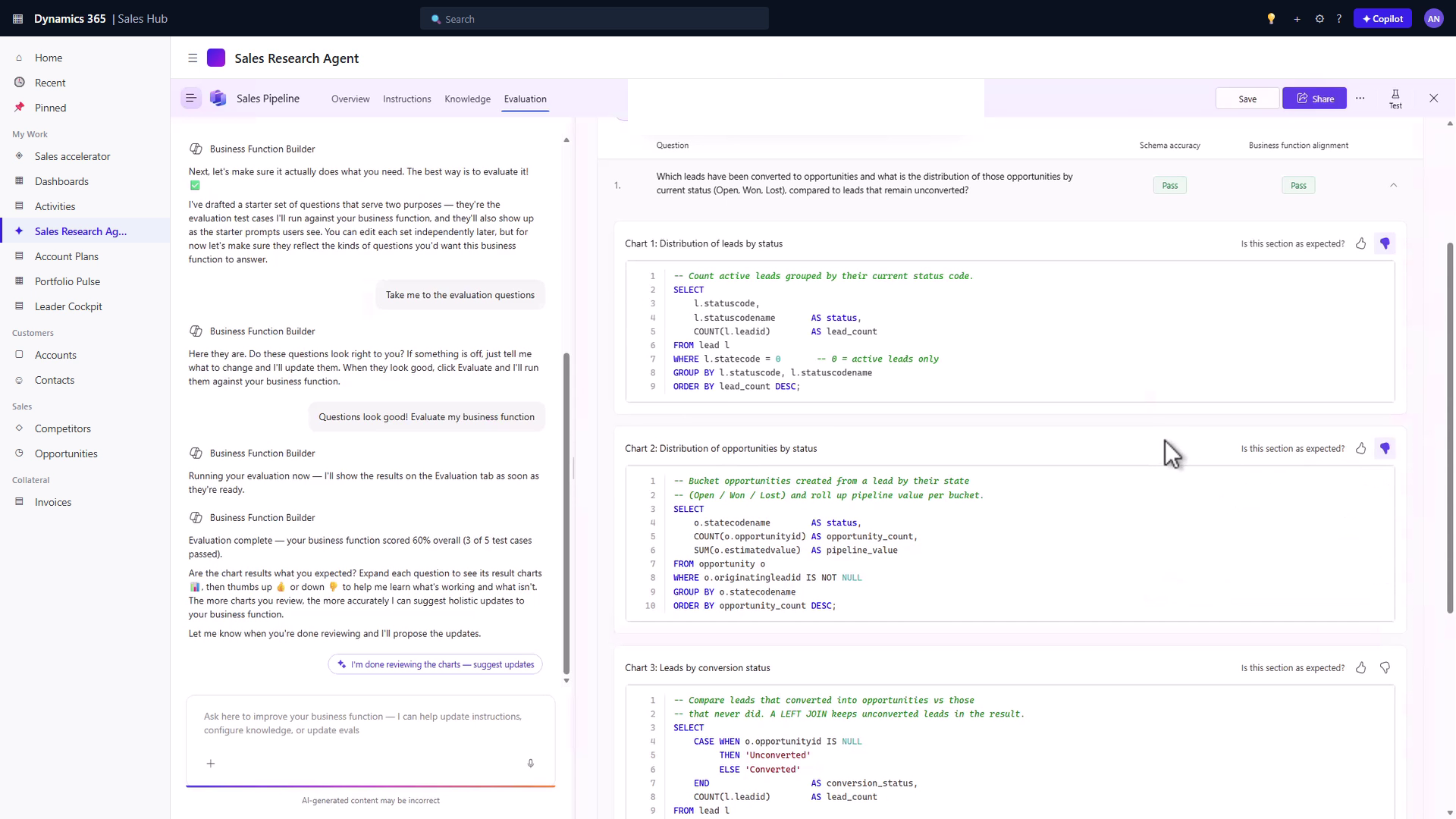Screen dimensions: 1456x819
Task: Open the Dynamics 365 app launcher waffle
Action: (18, 19)
